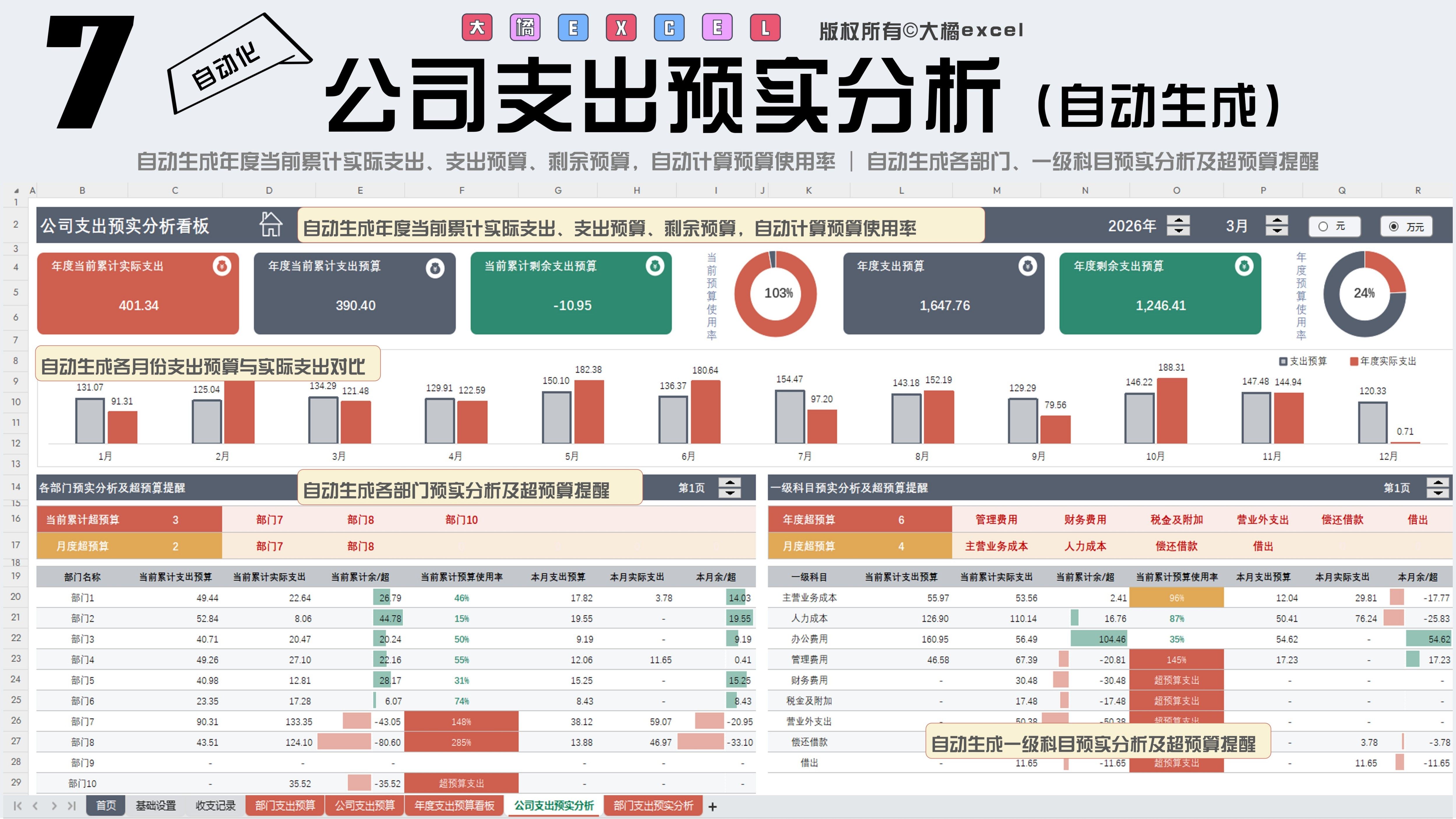Click money bag icon on 年度当前累计实际支出 card
This screenshot has width=1456, height=819.
point(222,266)
